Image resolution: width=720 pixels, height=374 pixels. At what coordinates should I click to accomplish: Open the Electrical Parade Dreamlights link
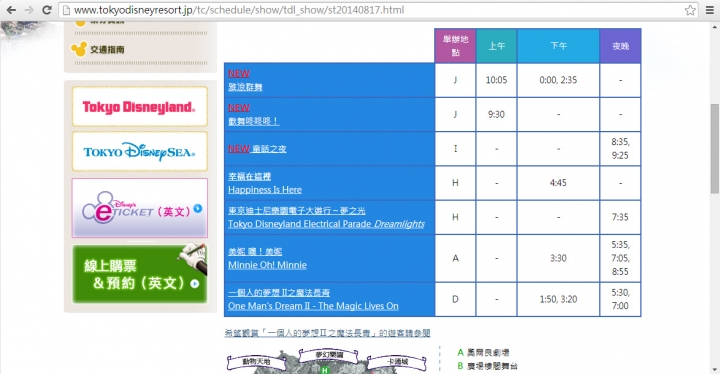click(x=326, y=224)
